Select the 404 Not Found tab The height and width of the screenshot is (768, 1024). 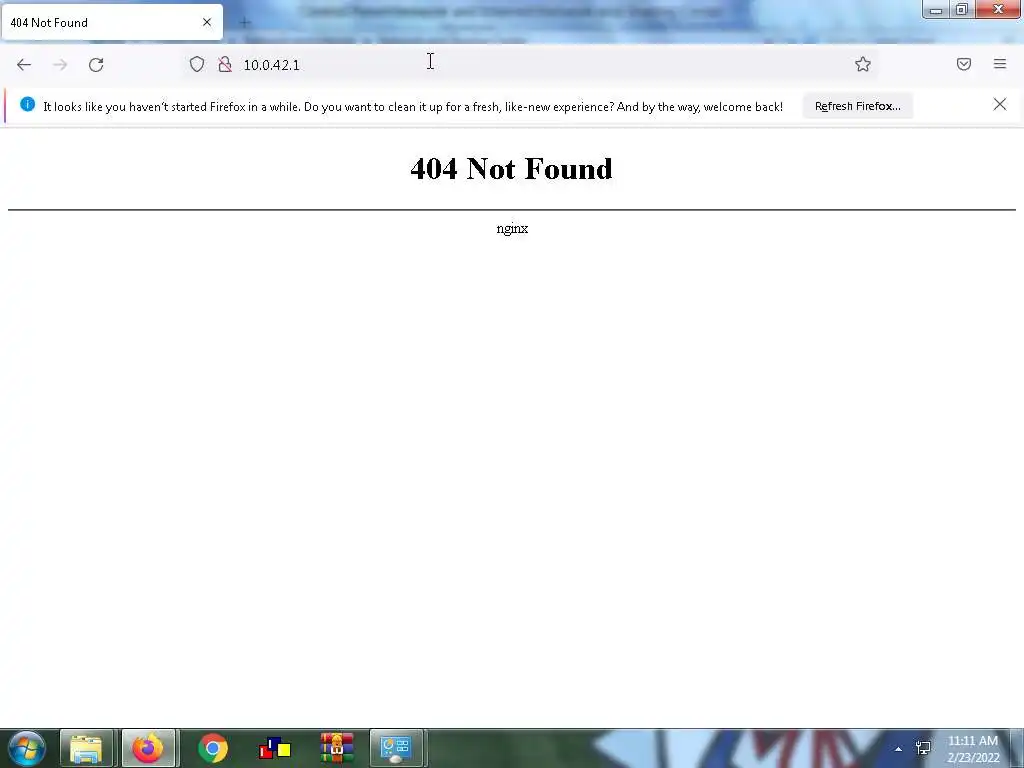tap(112, 22)
